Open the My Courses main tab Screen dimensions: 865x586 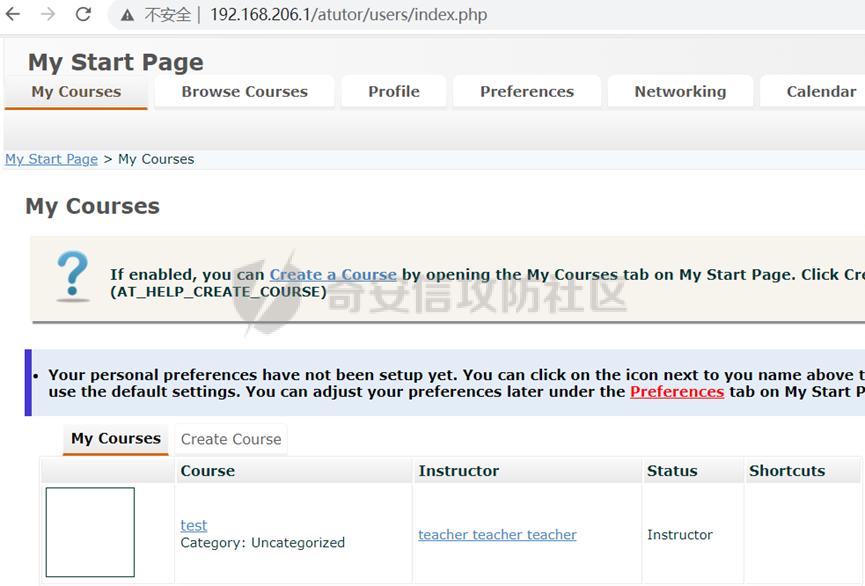tap(76, 92)
